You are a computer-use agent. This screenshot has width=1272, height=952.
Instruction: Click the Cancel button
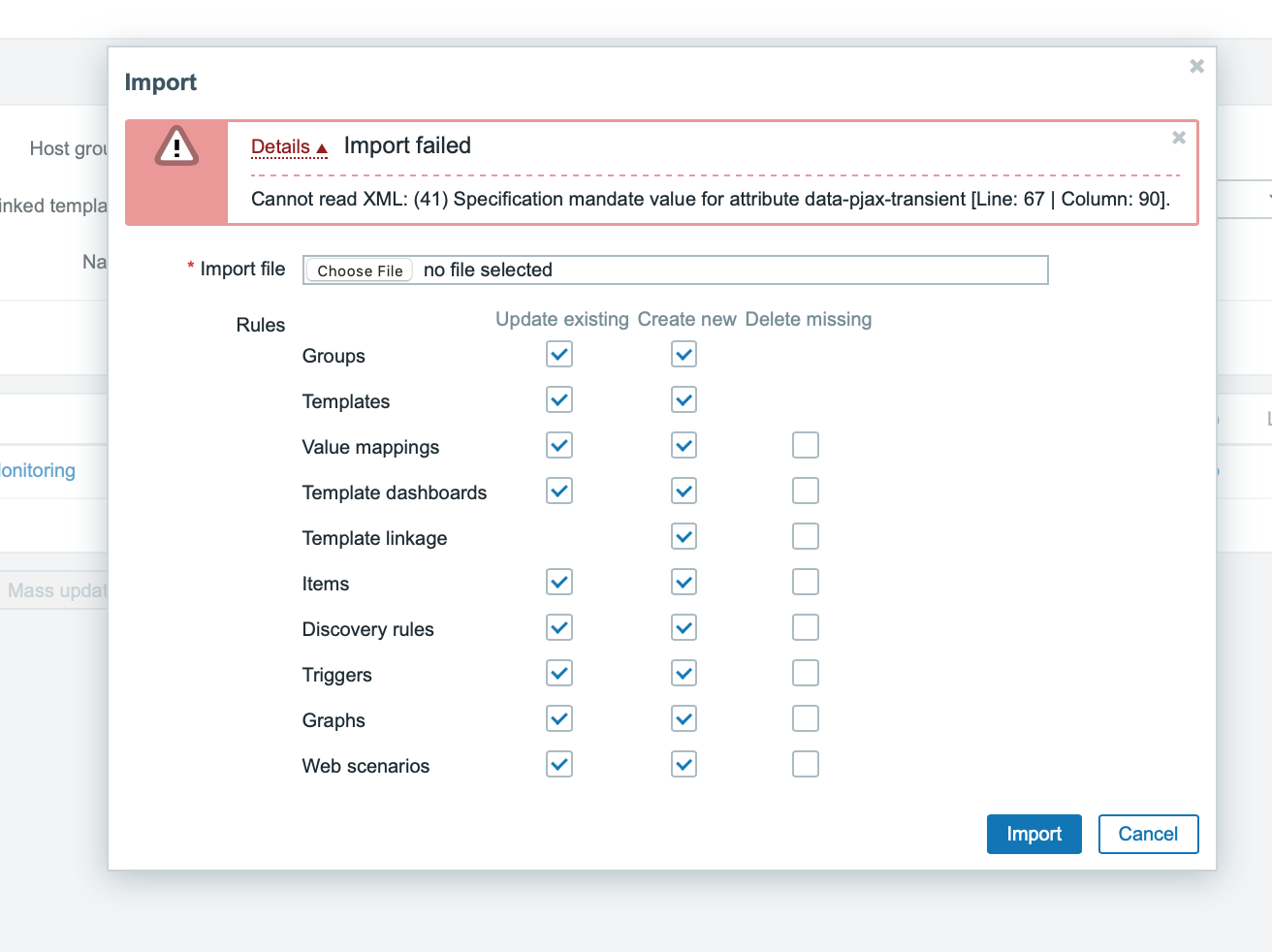[x=1148, y=834]
